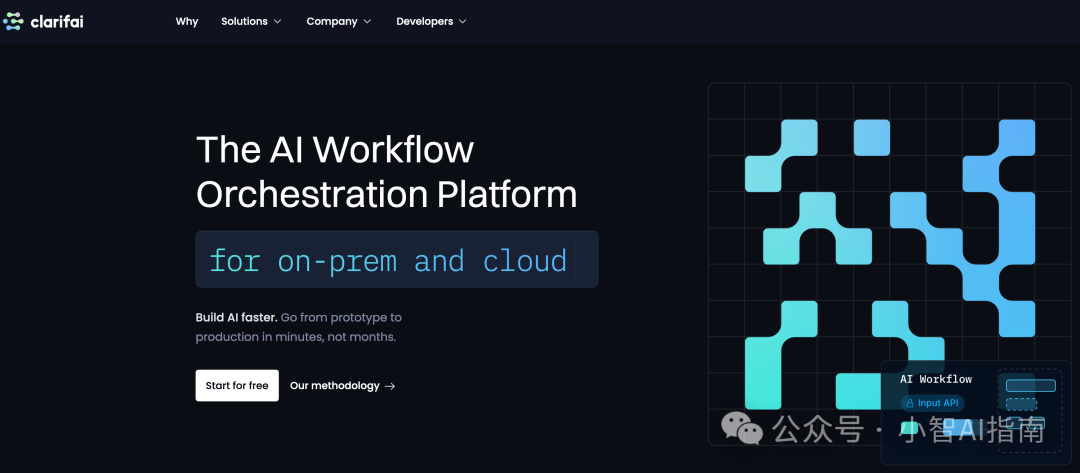Open the Solutions navigation menu
The height and width of the screenshot is (473, 1080).
click(244, 21)
